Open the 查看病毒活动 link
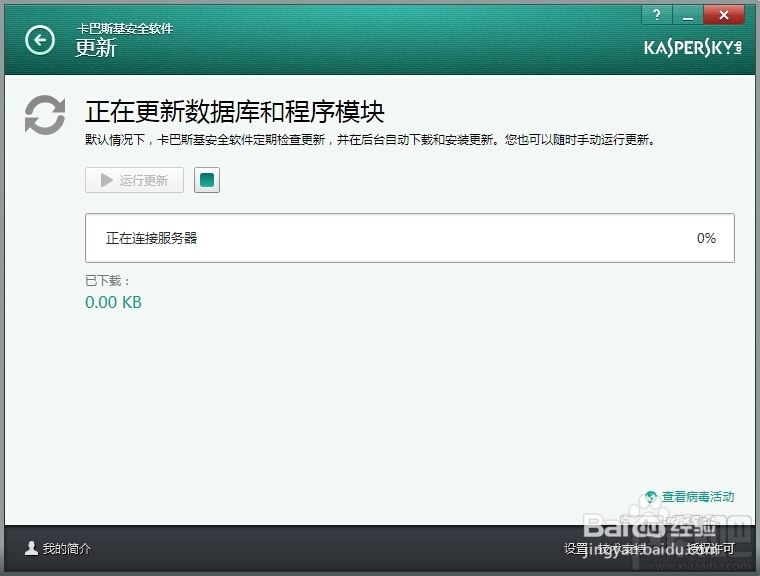 click(698, 496)
